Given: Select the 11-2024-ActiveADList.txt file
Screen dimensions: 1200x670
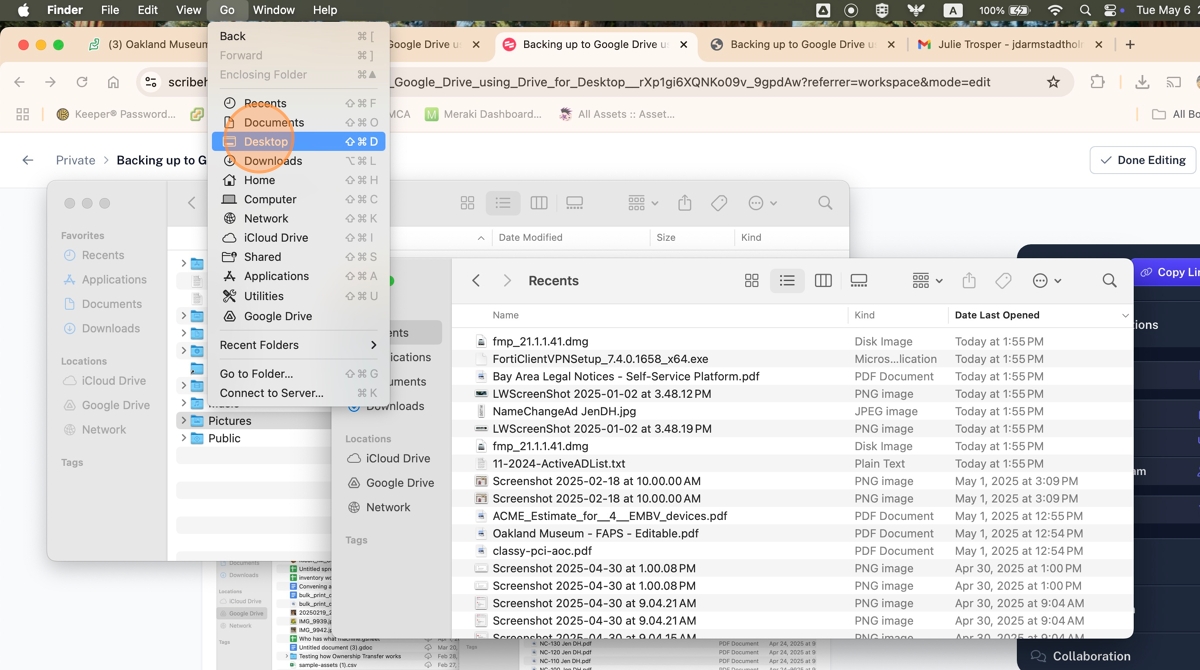Looking at the screenshot, I should click(x=559, y=464).
